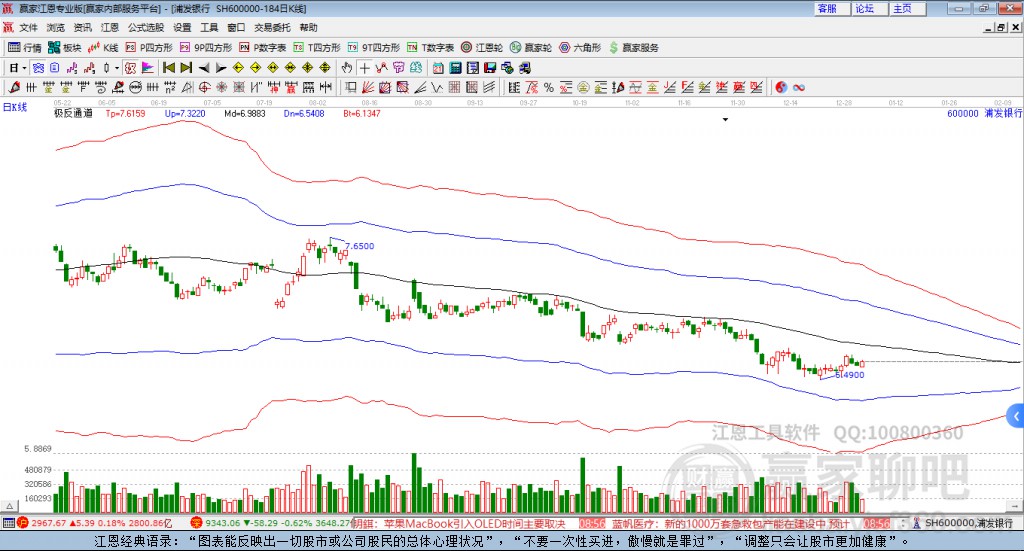1024x551 pixels.
Task: Open the 六角形 hexagon tool
Action: tap(580, 48)
